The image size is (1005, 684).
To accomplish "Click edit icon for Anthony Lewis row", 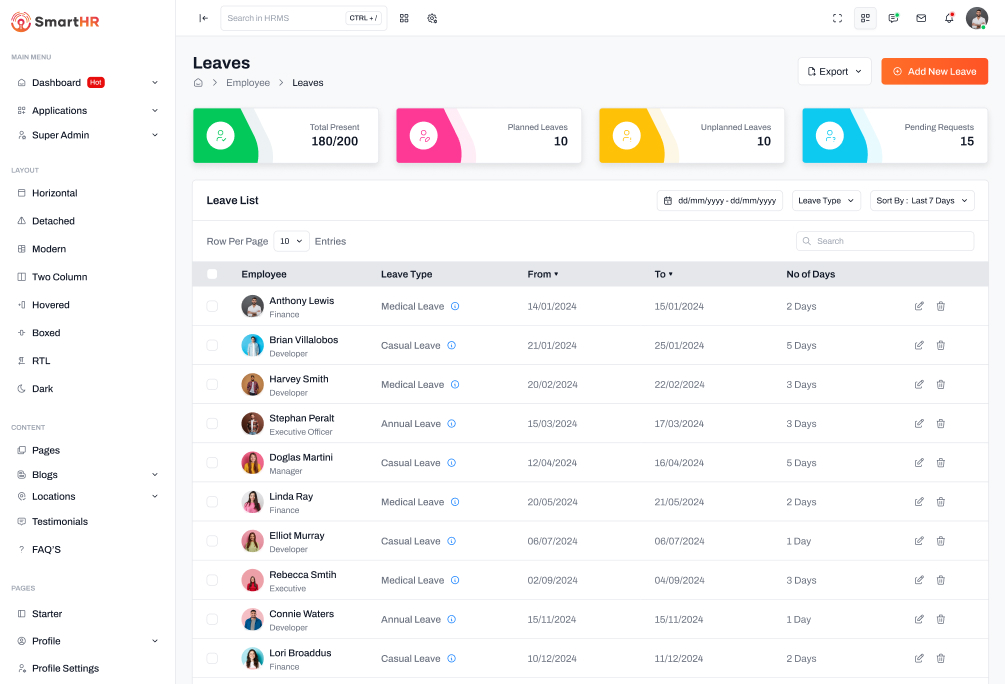I will click(x=919, y=306).
